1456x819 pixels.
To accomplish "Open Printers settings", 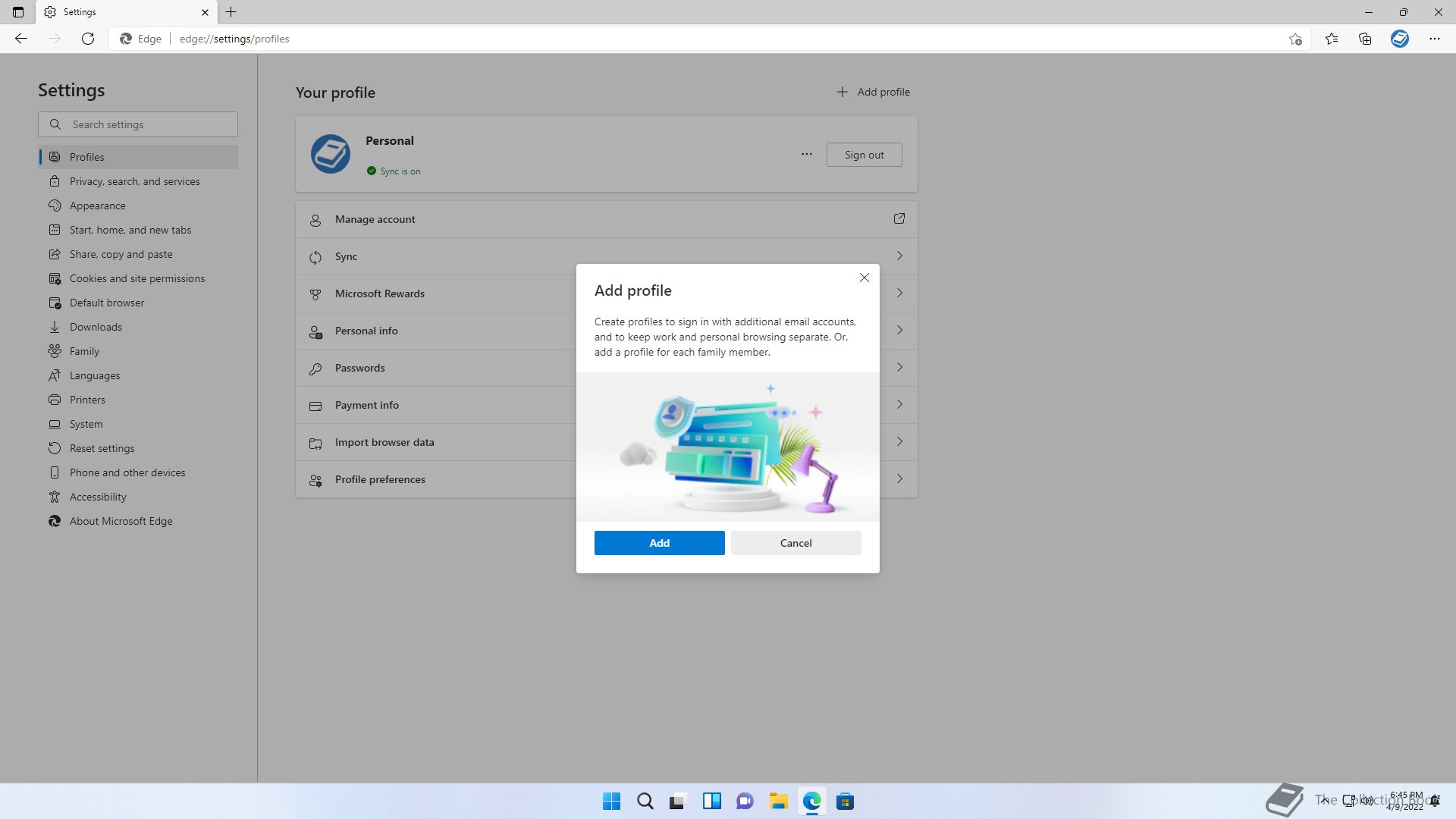I will [x=138, y=400].
